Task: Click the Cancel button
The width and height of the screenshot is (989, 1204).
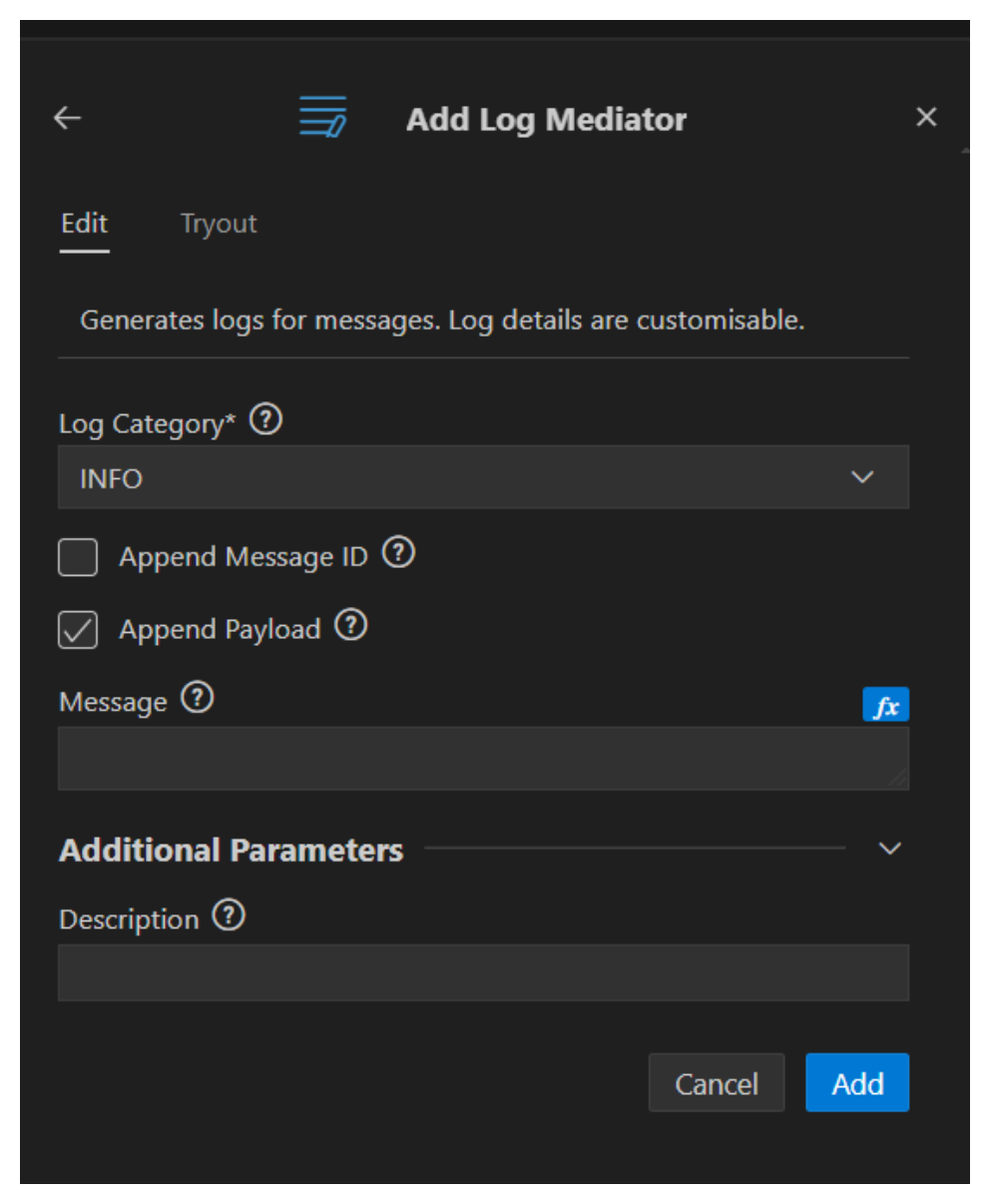Action: 717,1083
